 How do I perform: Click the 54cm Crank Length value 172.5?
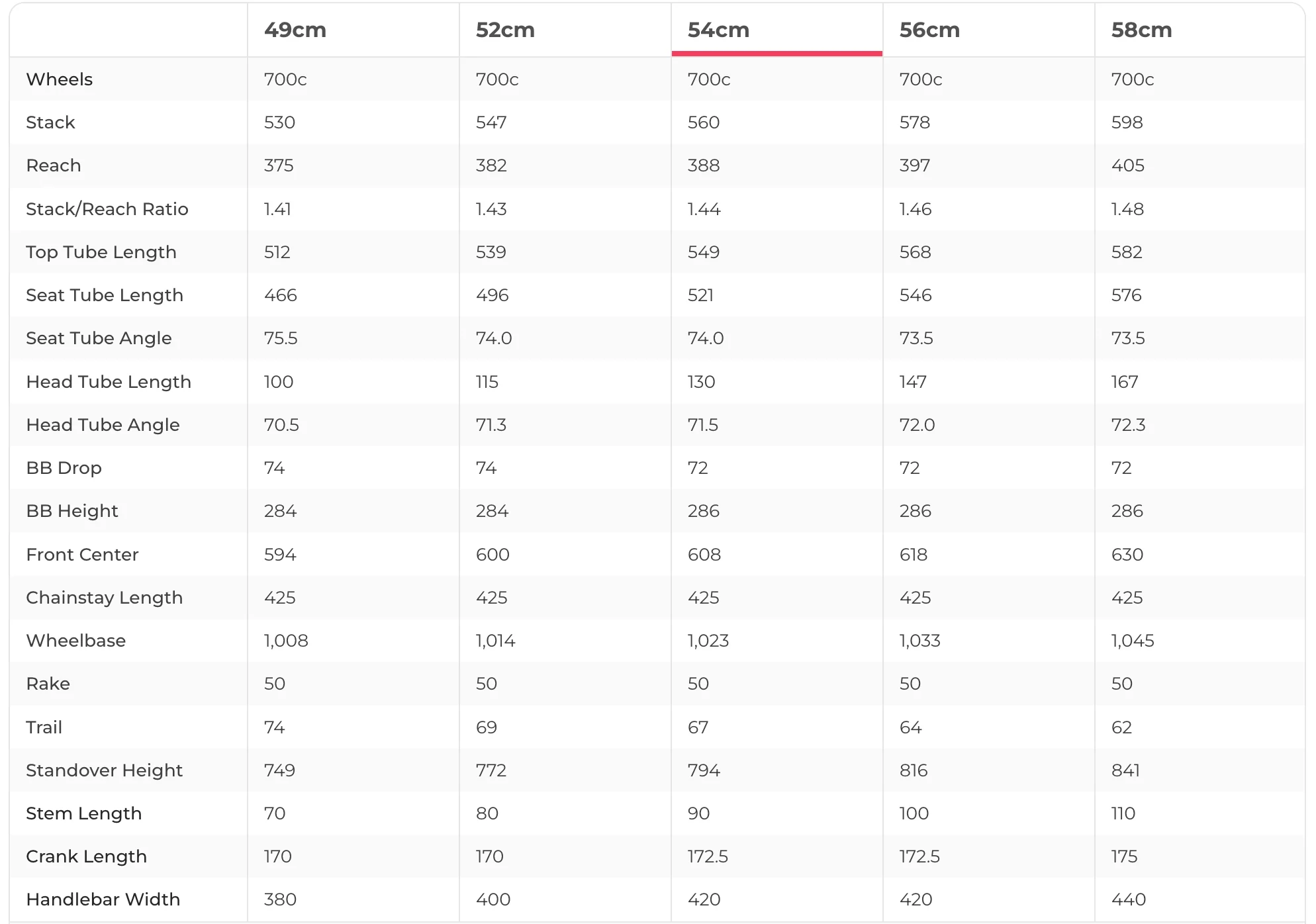coord(708,856)
